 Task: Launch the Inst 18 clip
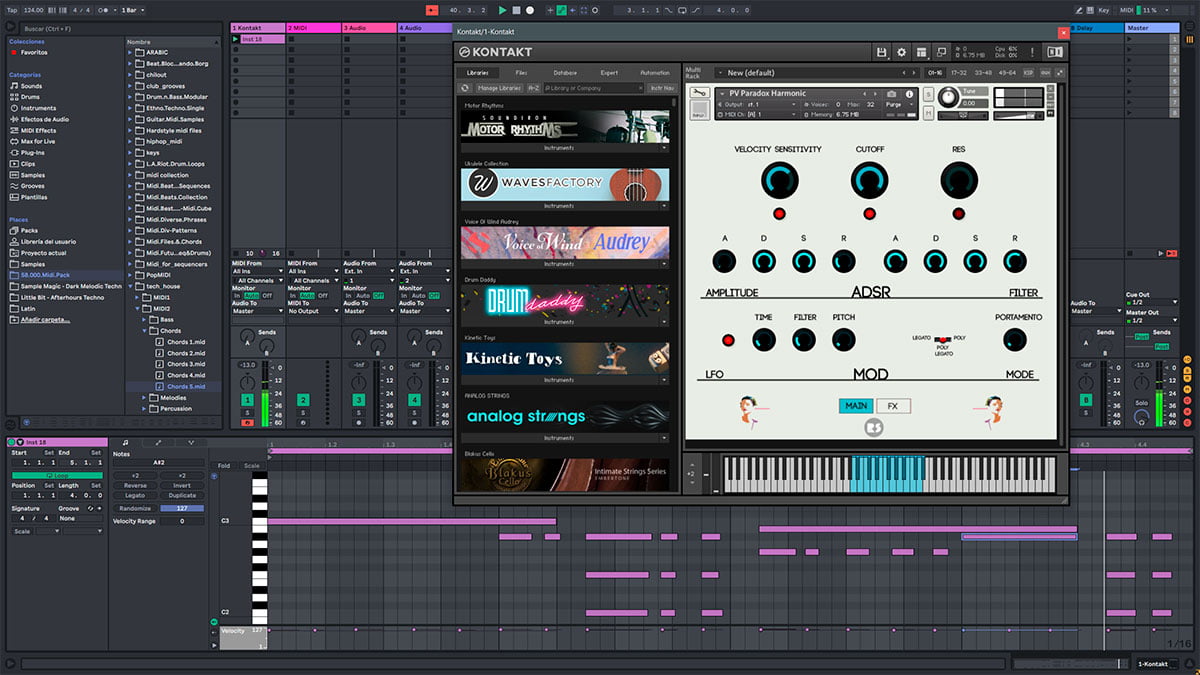pos(235,39)
